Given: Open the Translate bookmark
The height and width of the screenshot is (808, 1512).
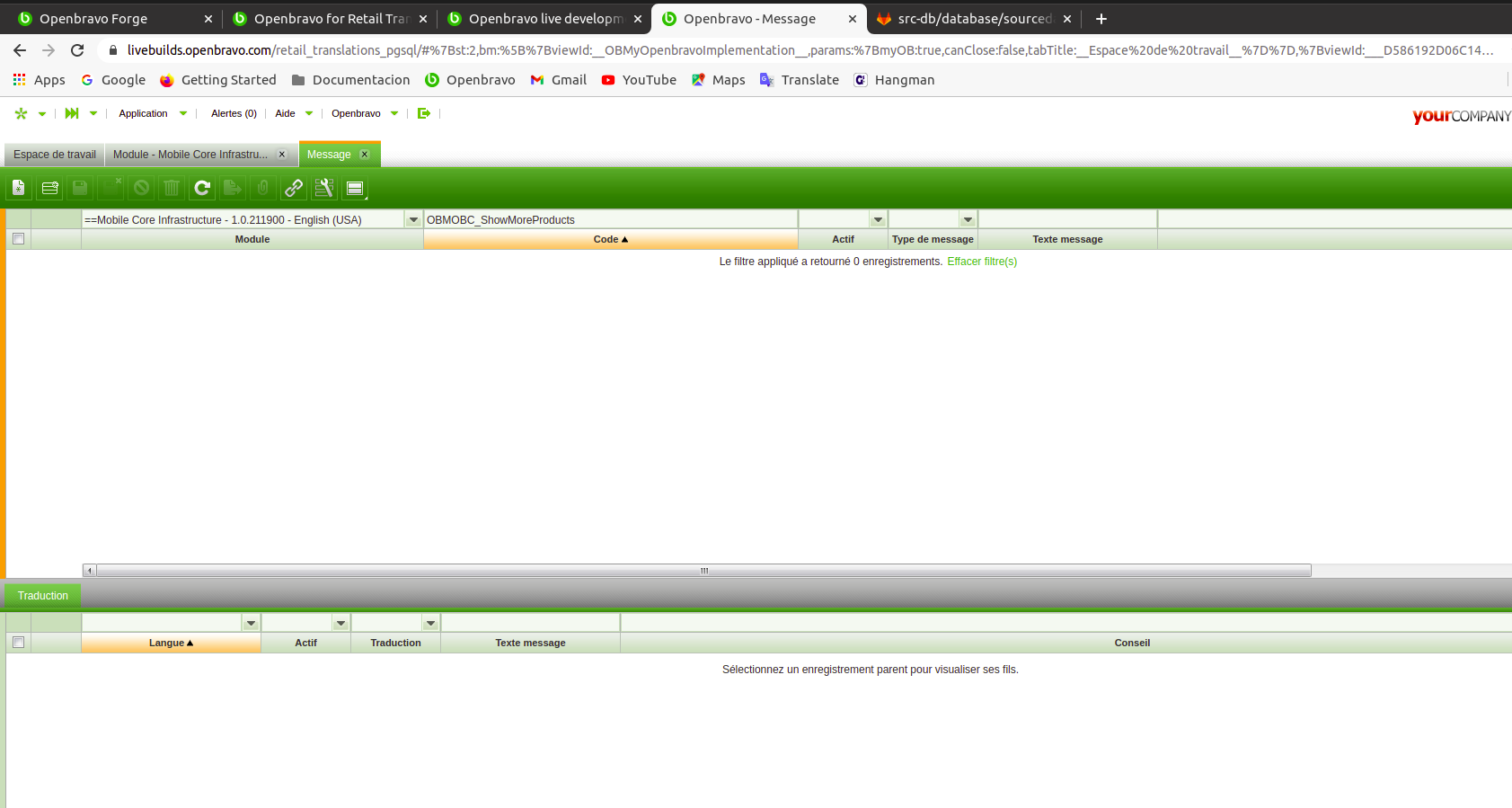Looking at the screenshot, I should tap(800, 80).
